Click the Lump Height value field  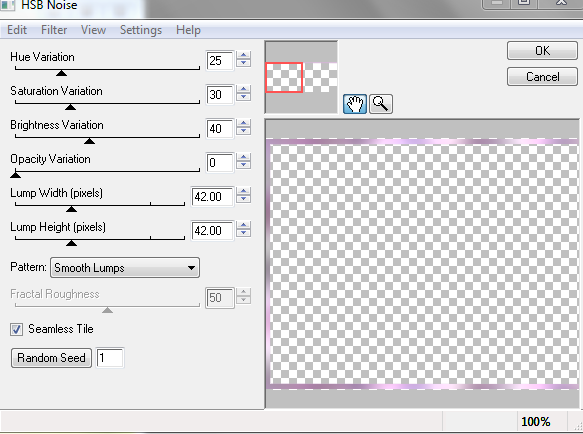pyautogui.click(x=212, y=231)
